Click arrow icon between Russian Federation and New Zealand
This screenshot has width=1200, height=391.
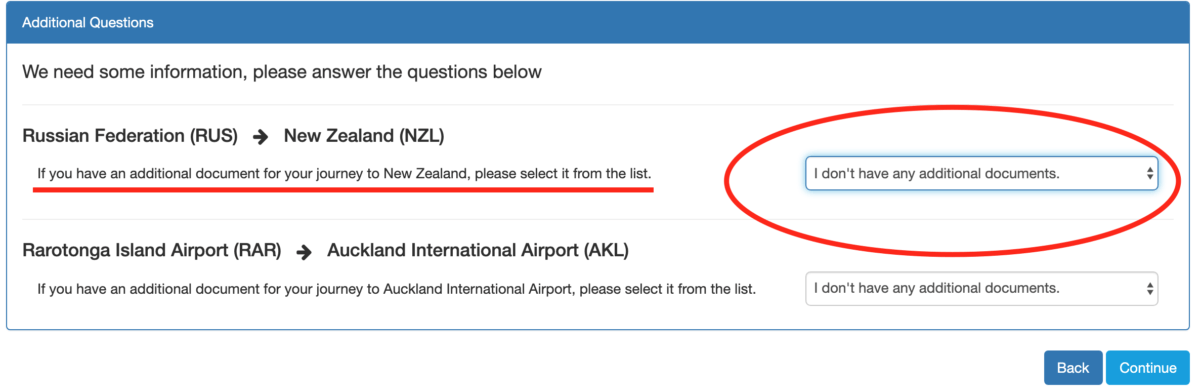259,136
